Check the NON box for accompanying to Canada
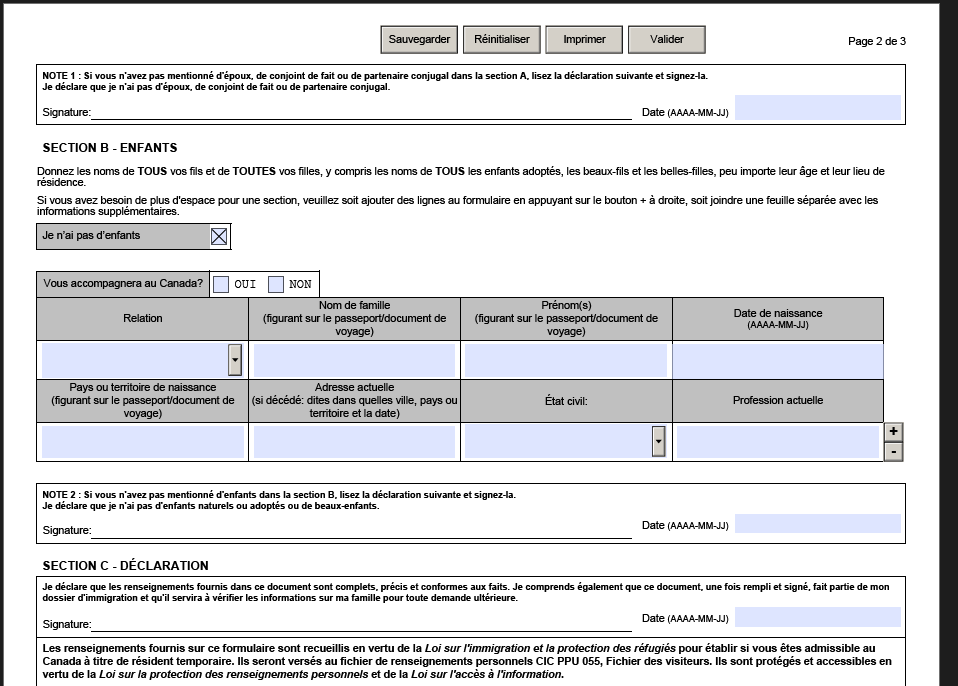Screen dimensions: 958x686 276,284
